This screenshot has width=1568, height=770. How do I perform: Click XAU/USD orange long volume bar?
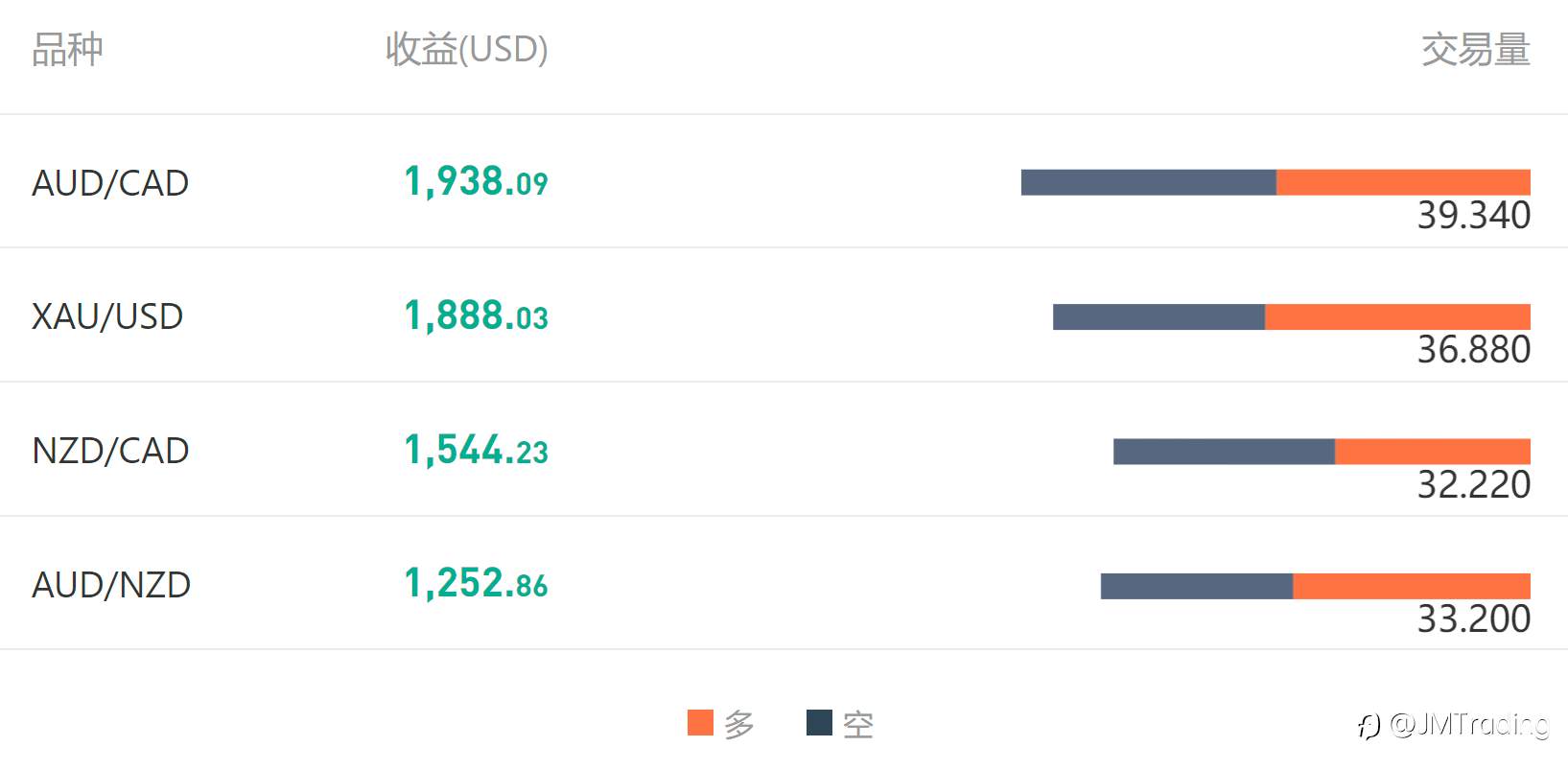click(x=1397, y=316)
